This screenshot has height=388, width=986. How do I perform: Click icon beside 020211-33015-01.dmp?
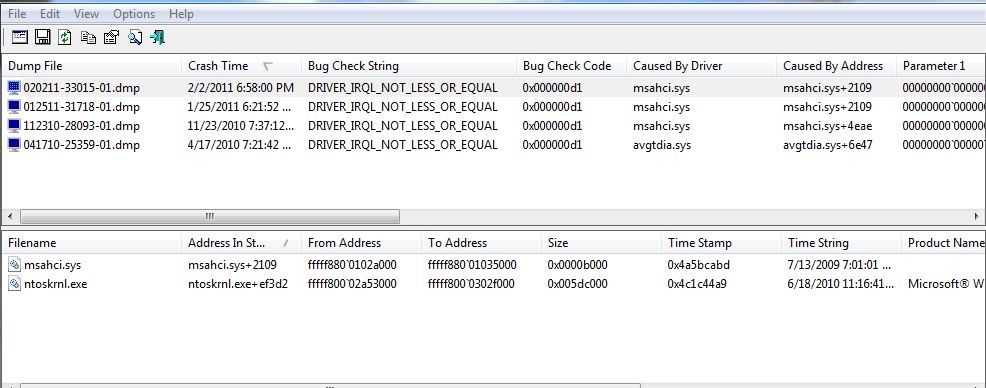pos(14,87)
